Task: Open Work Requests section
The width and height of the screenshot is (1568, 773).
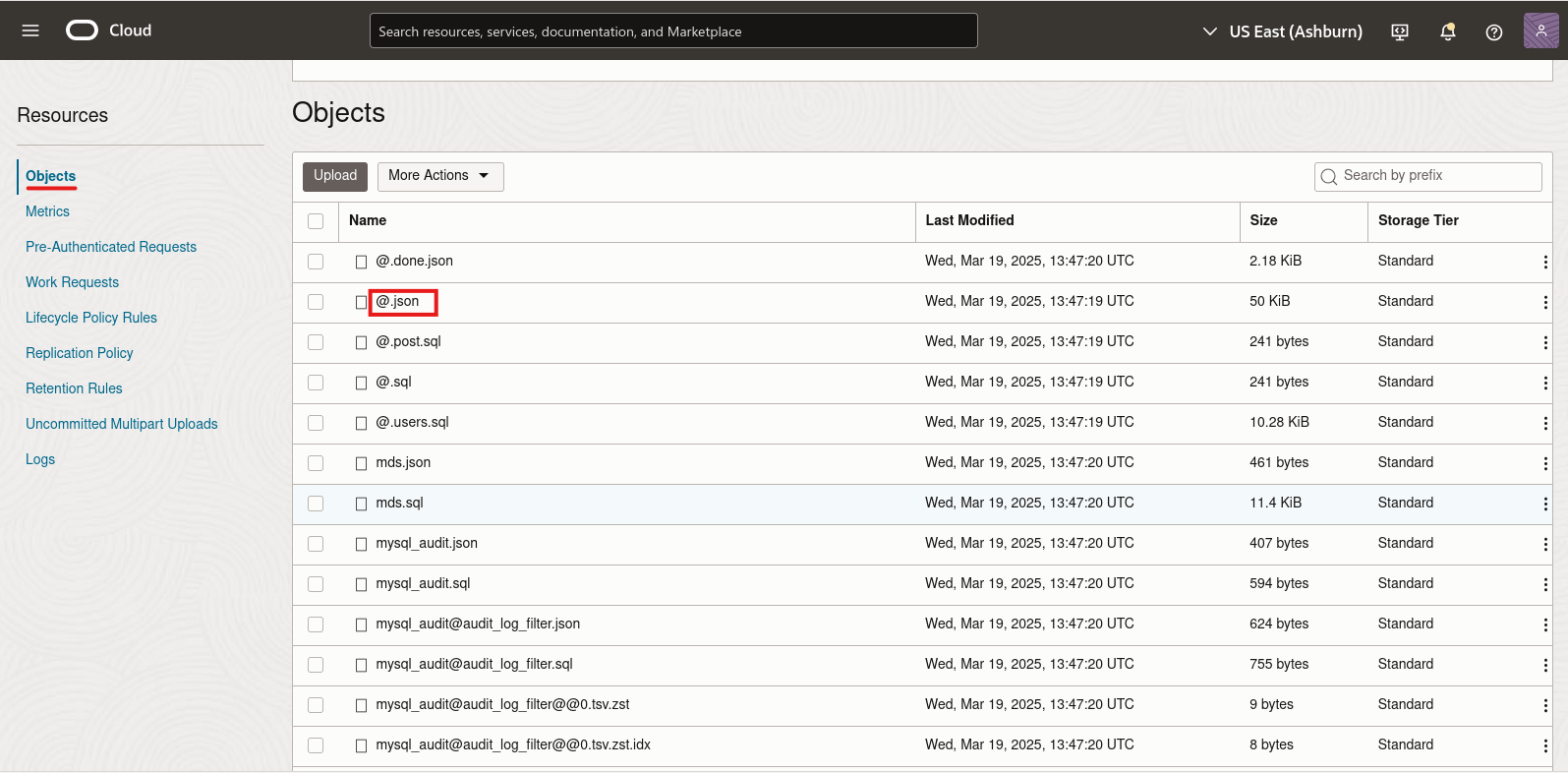Action: 72,282
